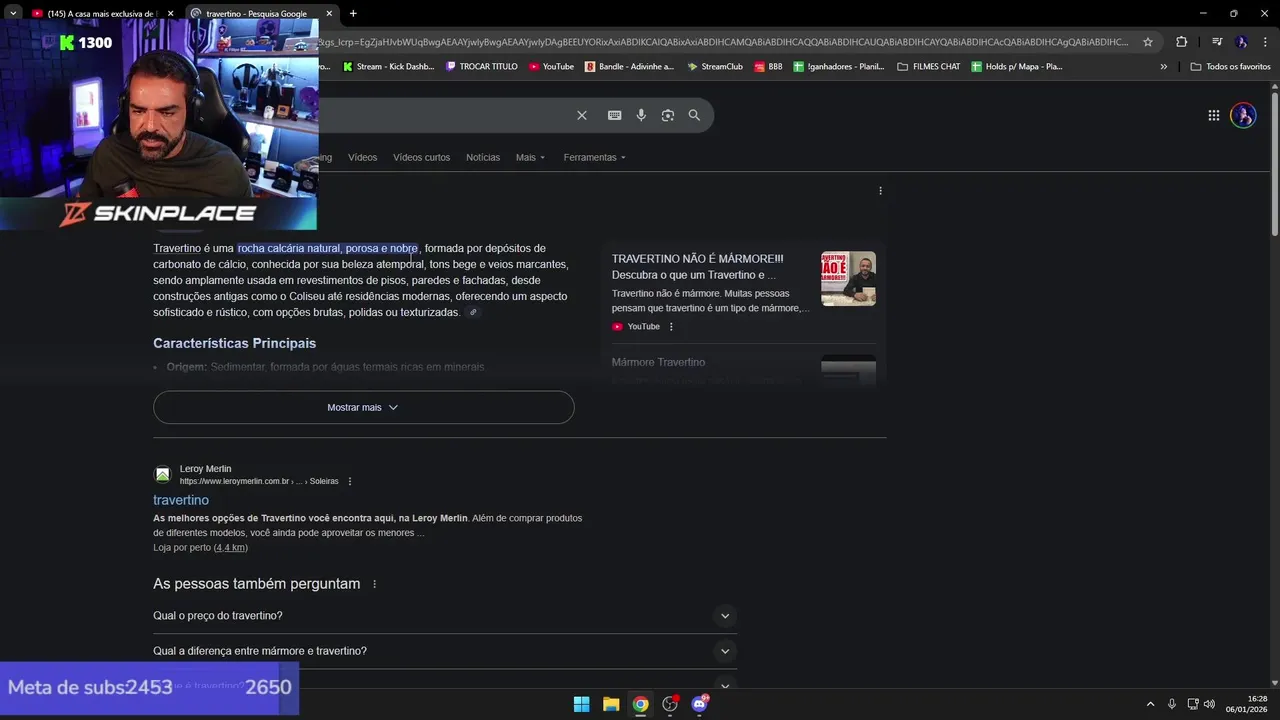Open Leroy Merlin result options menu
The height and width of the screenshot is (720, 1280).
[349, 481]
